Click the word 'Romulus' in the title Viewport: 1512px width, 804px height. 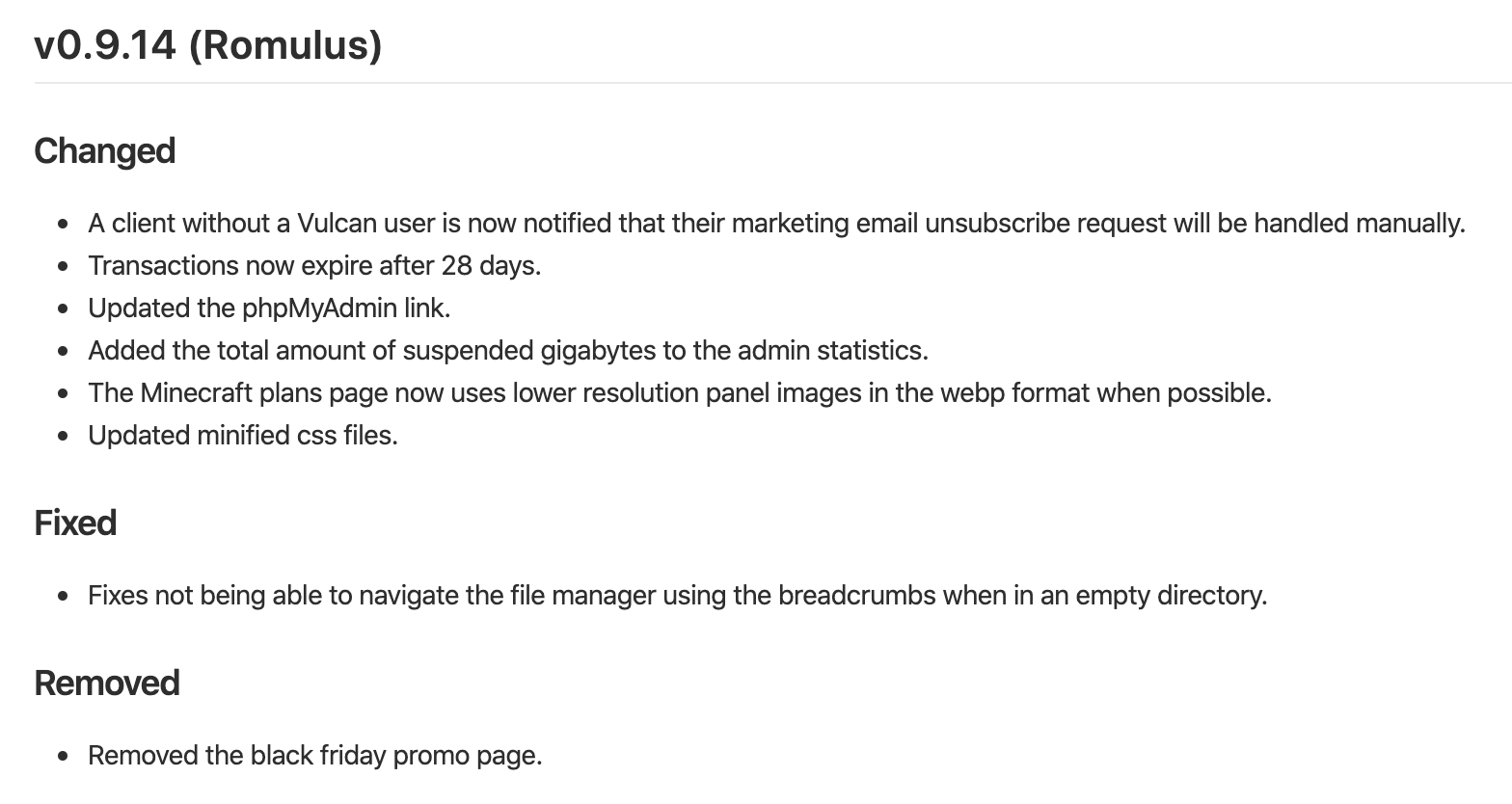pyautogui.click(x=284, y=45)
